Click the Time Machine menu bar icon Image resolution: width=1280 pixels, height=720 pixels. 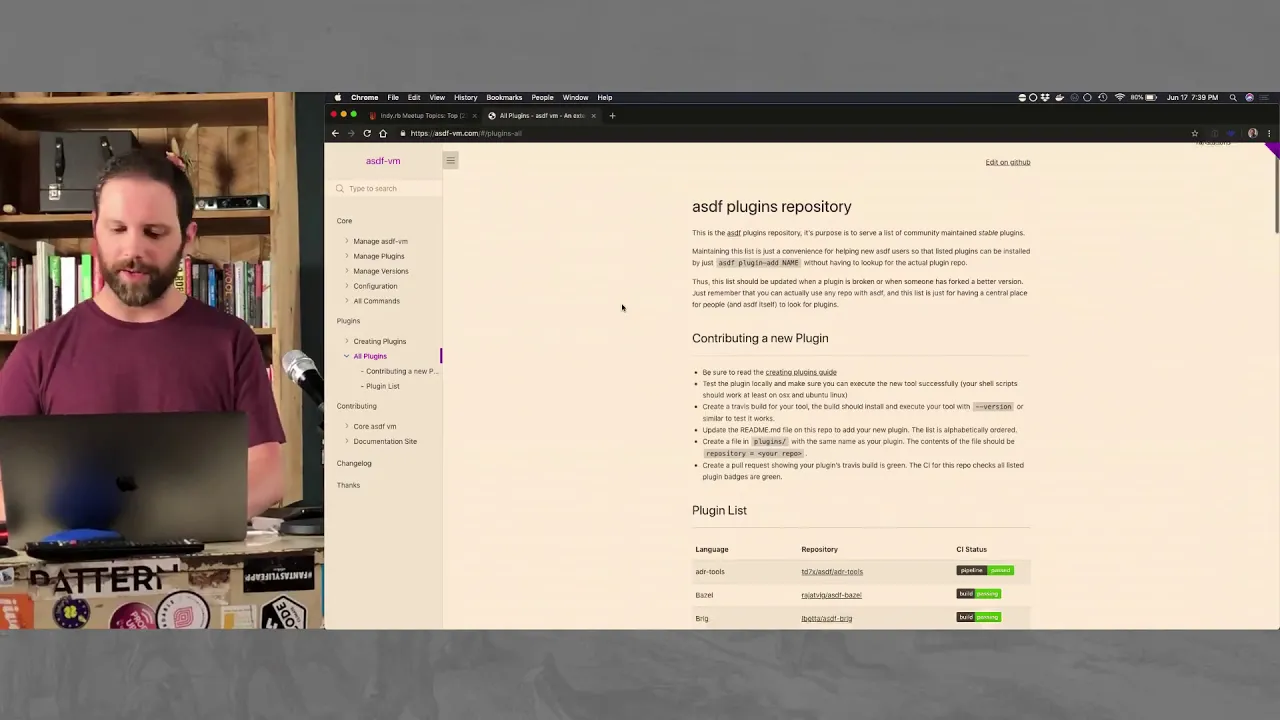click(1103, 97)
